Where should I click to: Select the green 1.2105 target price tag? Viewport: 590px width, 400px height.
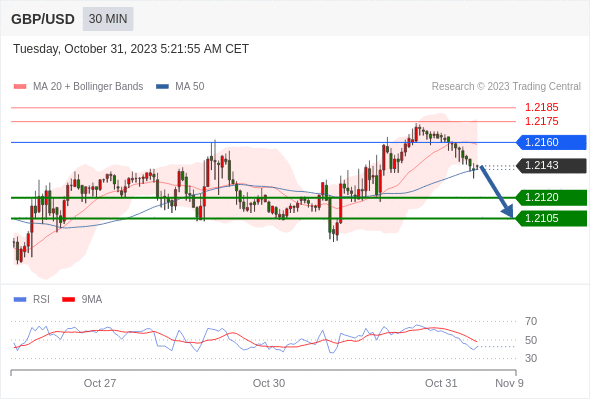[551, 218]
